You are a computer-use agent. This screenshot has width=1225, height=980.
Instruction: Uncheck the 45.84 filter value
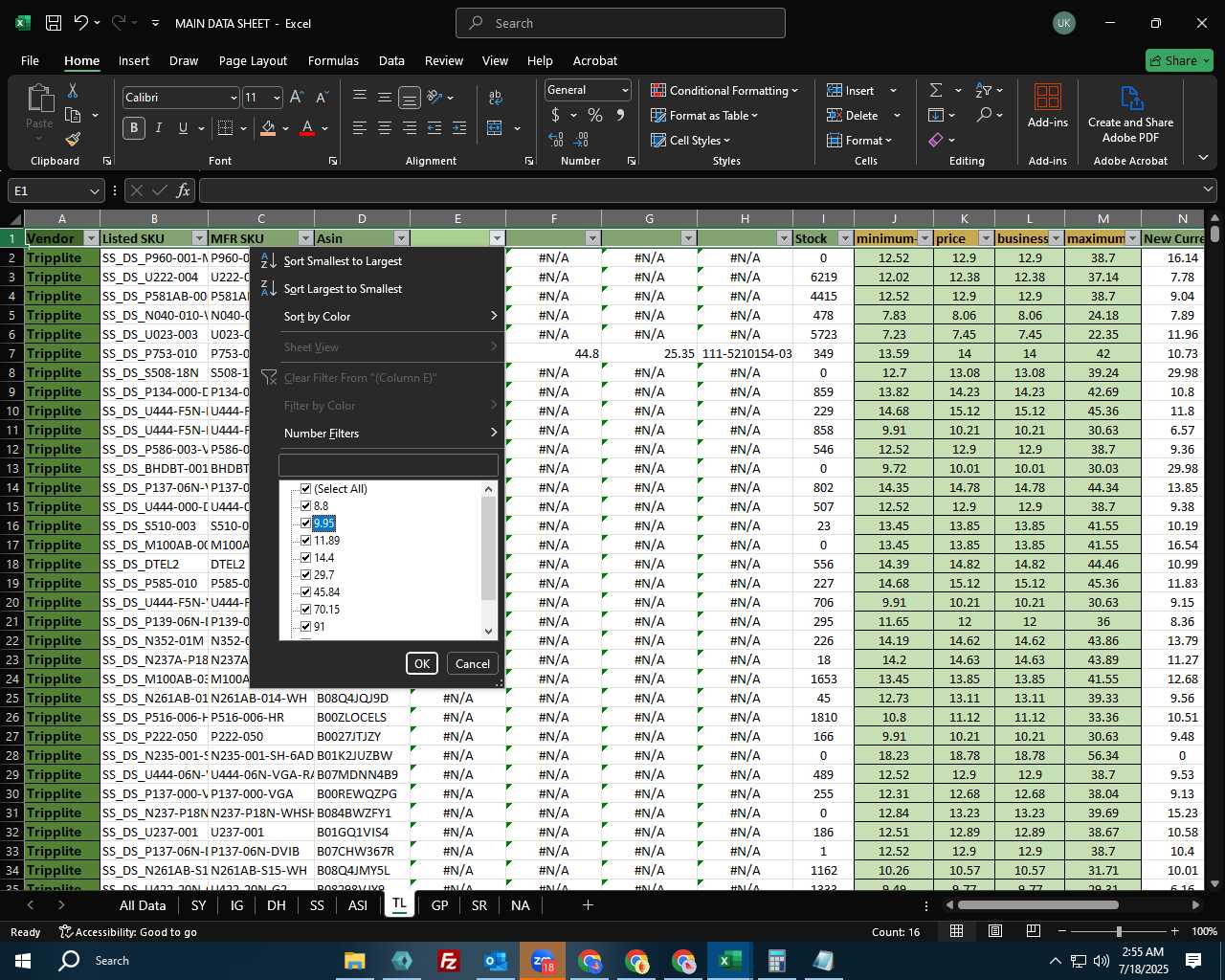point(306,591)
